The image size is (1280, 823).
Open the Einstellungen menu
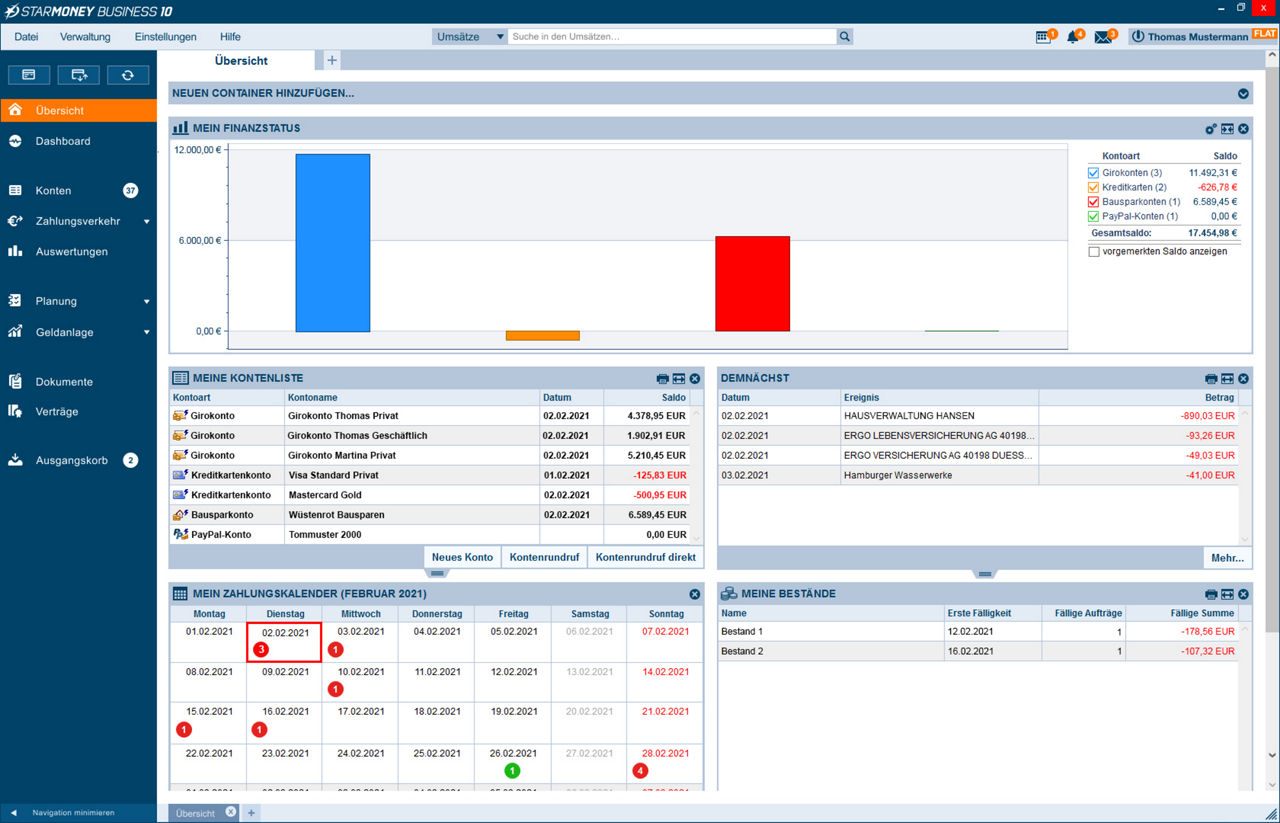(165, 37)
